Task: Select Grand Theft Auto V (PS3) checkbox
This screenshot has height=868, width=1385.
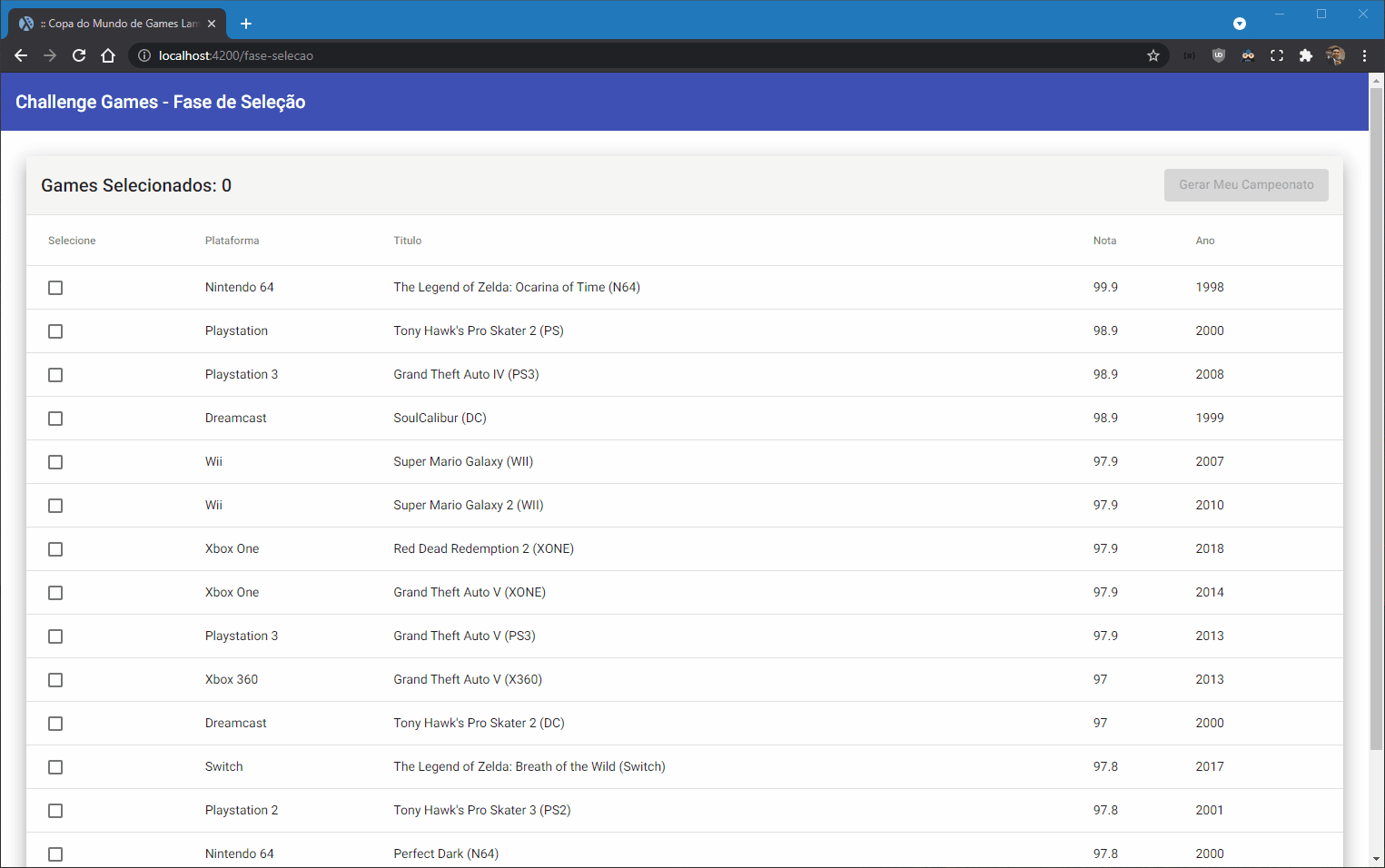Action: (x=55, y=636)
